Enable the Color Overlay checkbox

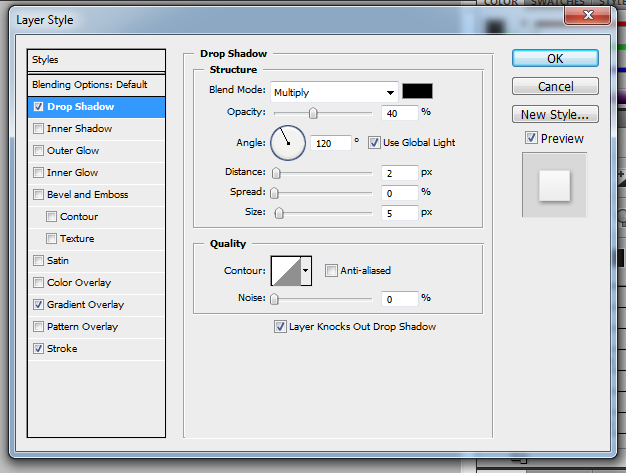38,283
